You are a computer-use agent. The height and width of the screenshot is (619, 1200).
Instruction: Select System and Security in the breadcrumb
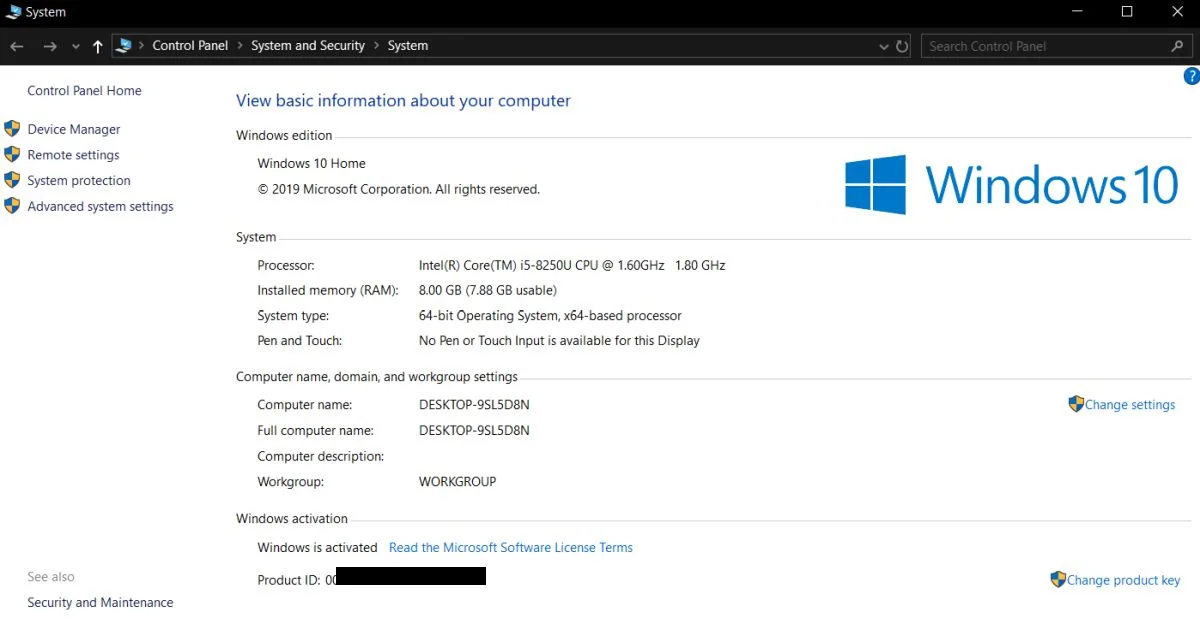(x=308, y=46)
